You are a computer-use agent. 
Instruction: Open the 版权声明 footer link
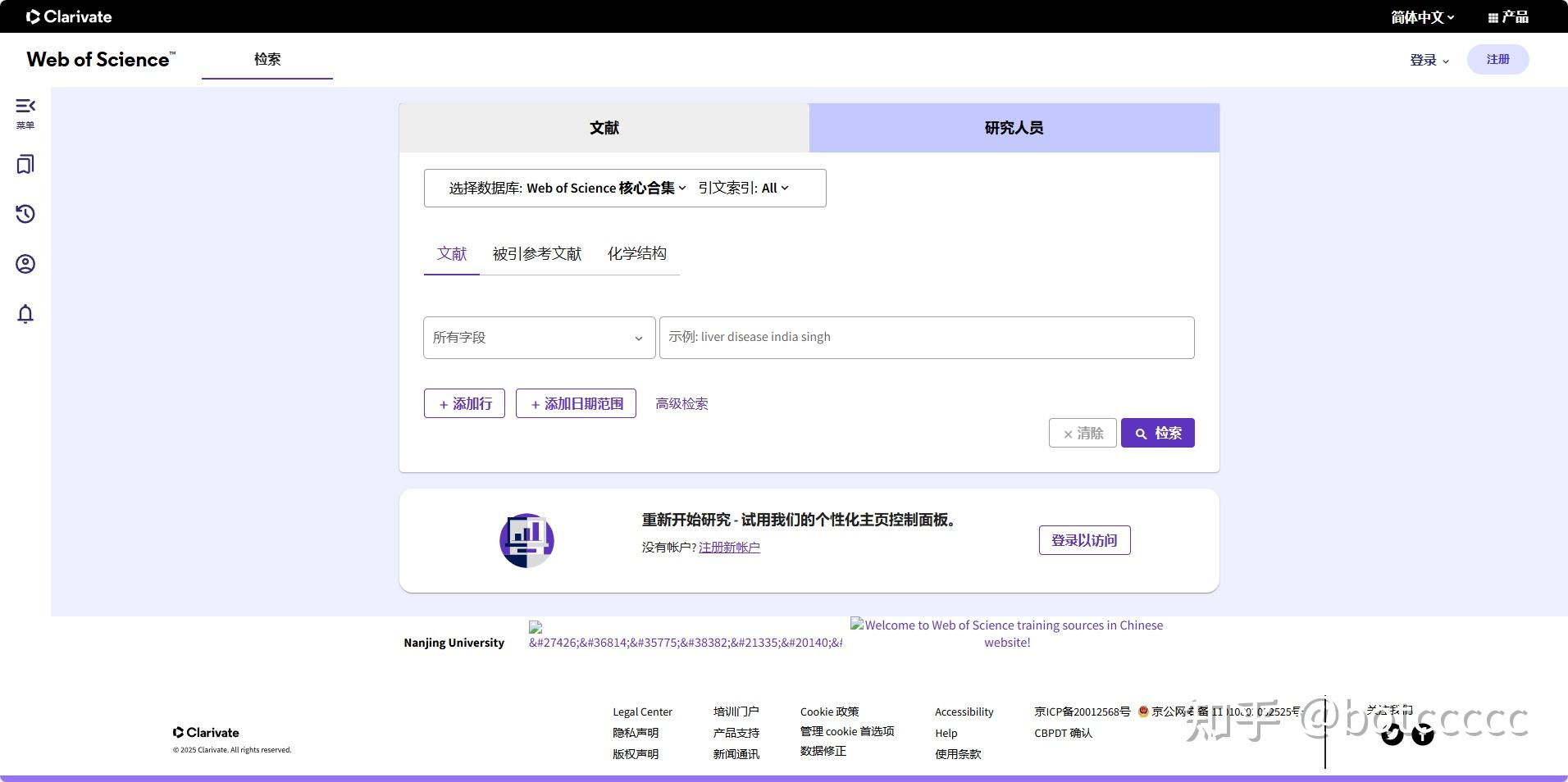point(636,754)
